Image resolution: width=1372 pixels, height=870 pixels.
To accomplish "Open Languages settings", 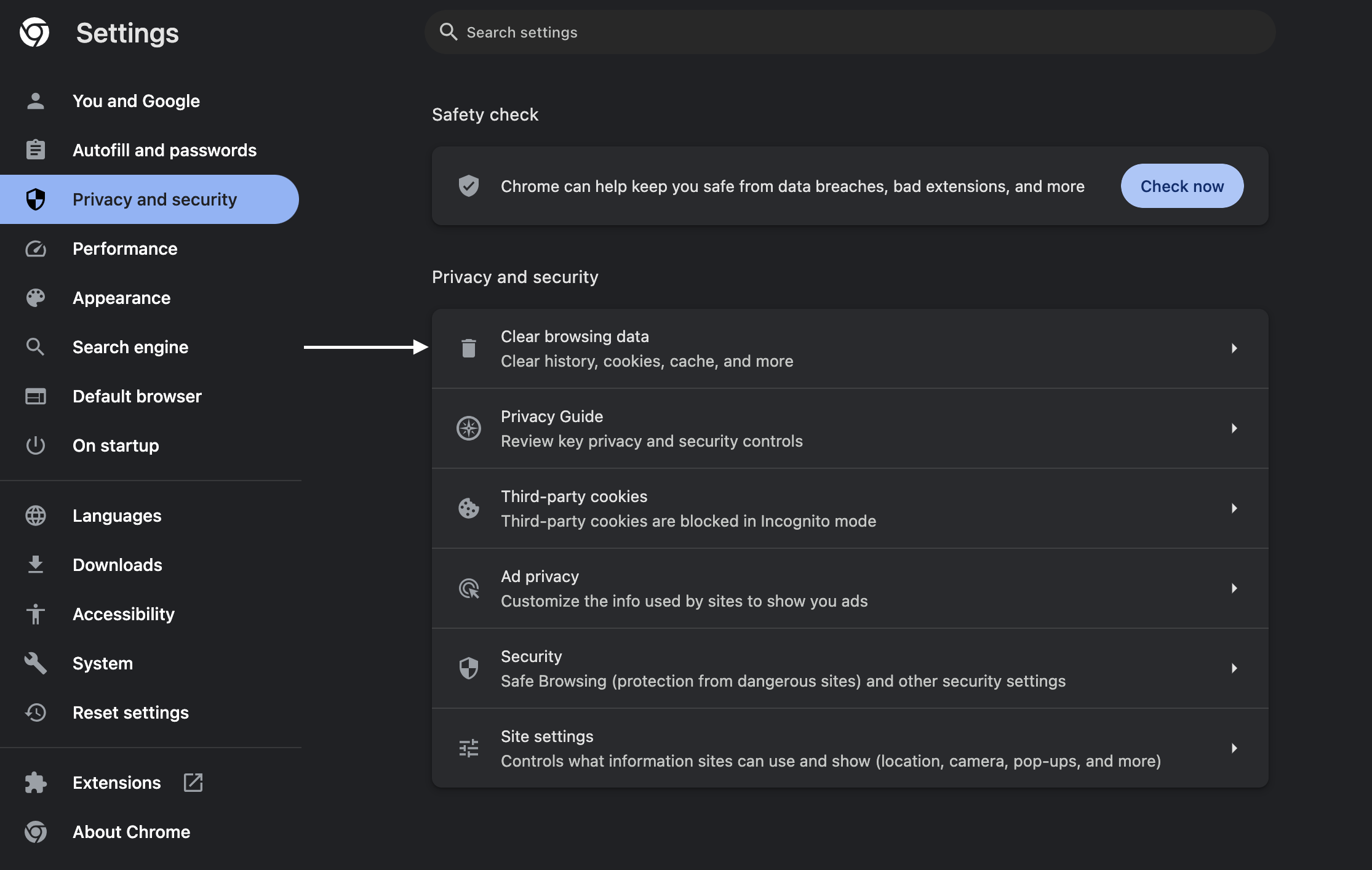I will (x=149, y=516).
